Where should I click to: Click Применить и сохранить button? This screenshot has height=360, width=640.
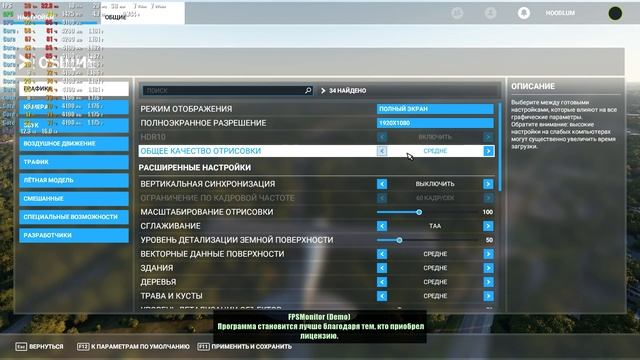point(245,347)
